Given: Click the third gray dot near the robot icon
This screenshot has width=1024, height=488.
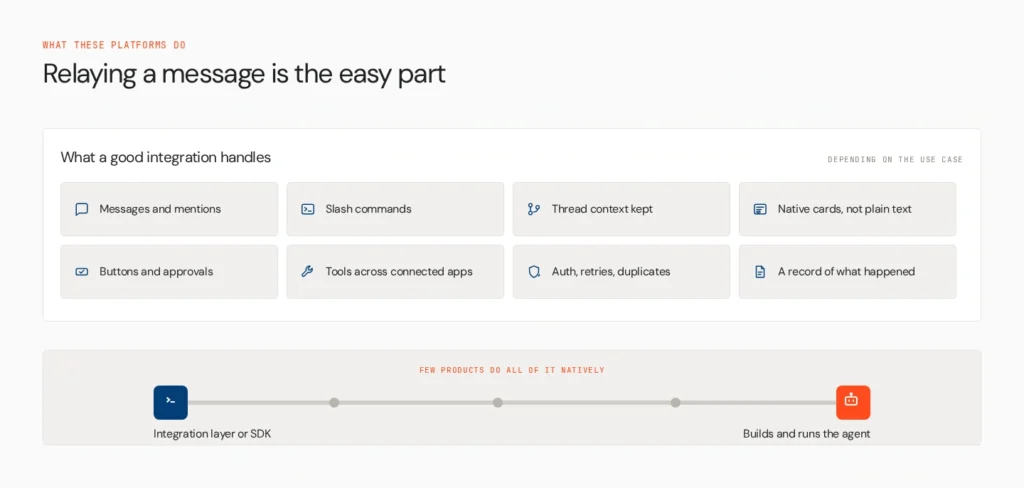Looking at the screenshot, I should click(x=675, y=402).
